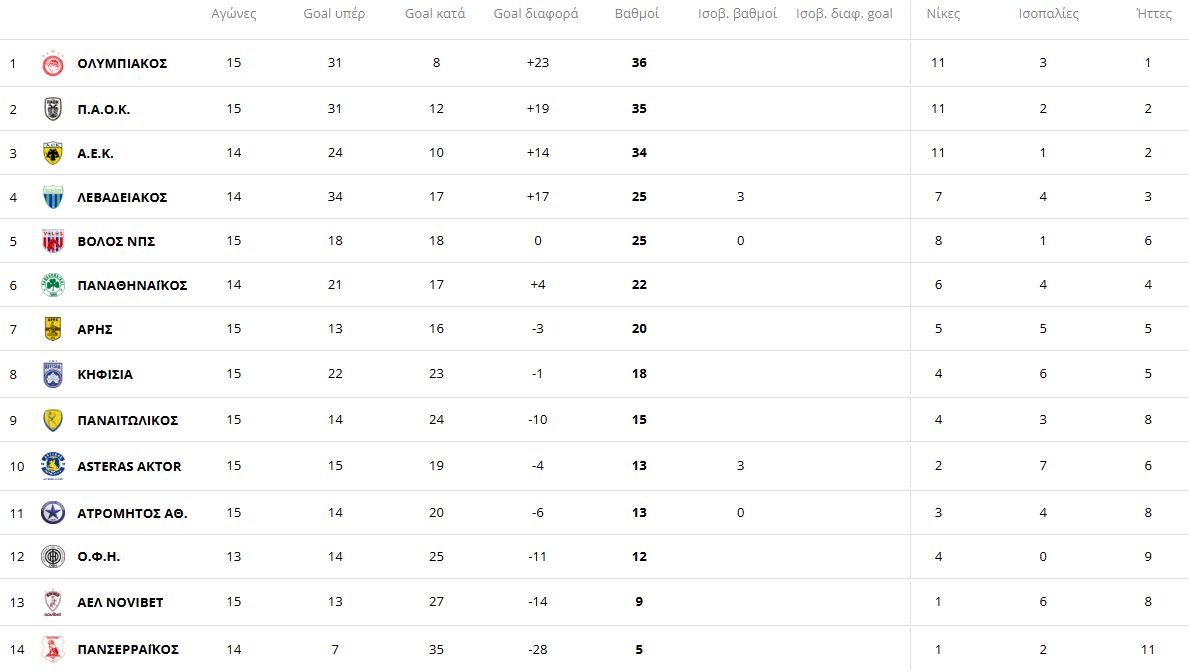Screen dimensions: 1189x672
Task: Click the Αγώνες column header
Action: coord(234,14)
